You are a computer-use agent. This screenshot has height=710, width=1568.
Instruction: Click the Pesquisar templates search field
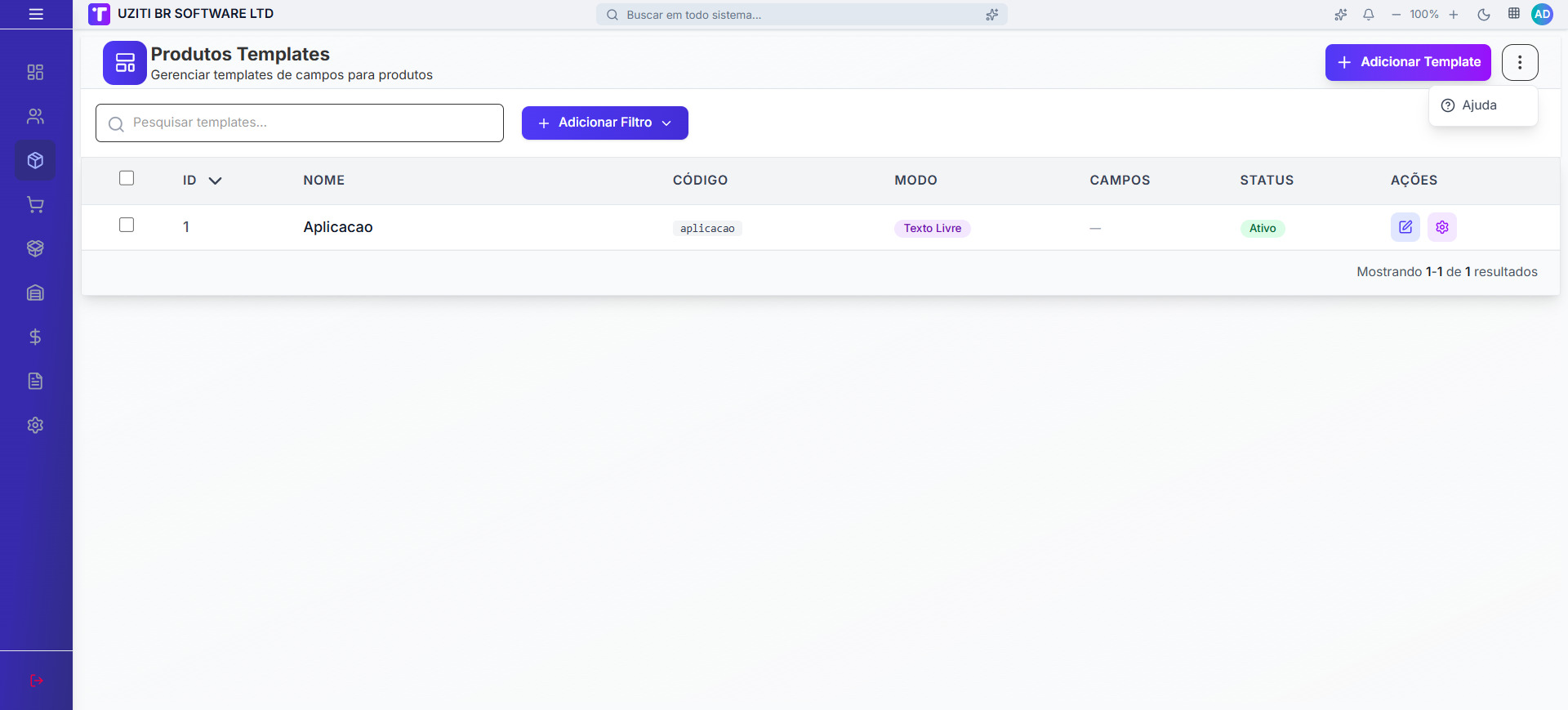300,123
